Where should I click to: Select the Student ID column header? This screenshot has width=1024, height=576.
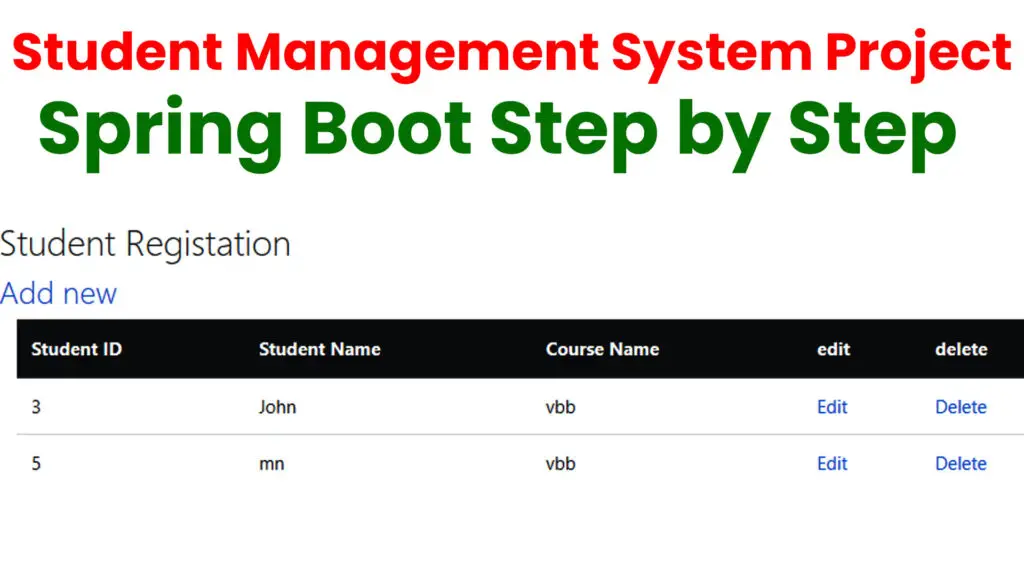pos(76,349)
